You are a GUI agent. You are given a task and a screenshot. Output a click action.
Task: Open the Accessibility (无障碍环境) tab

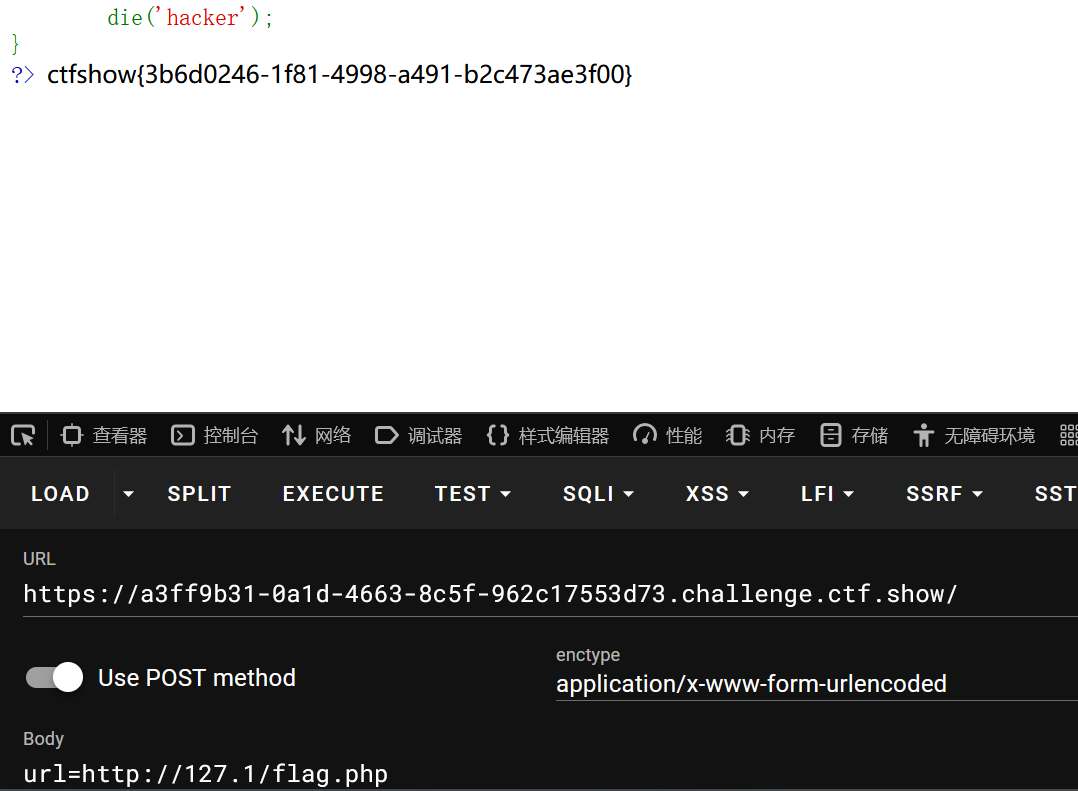pos(974,435)
